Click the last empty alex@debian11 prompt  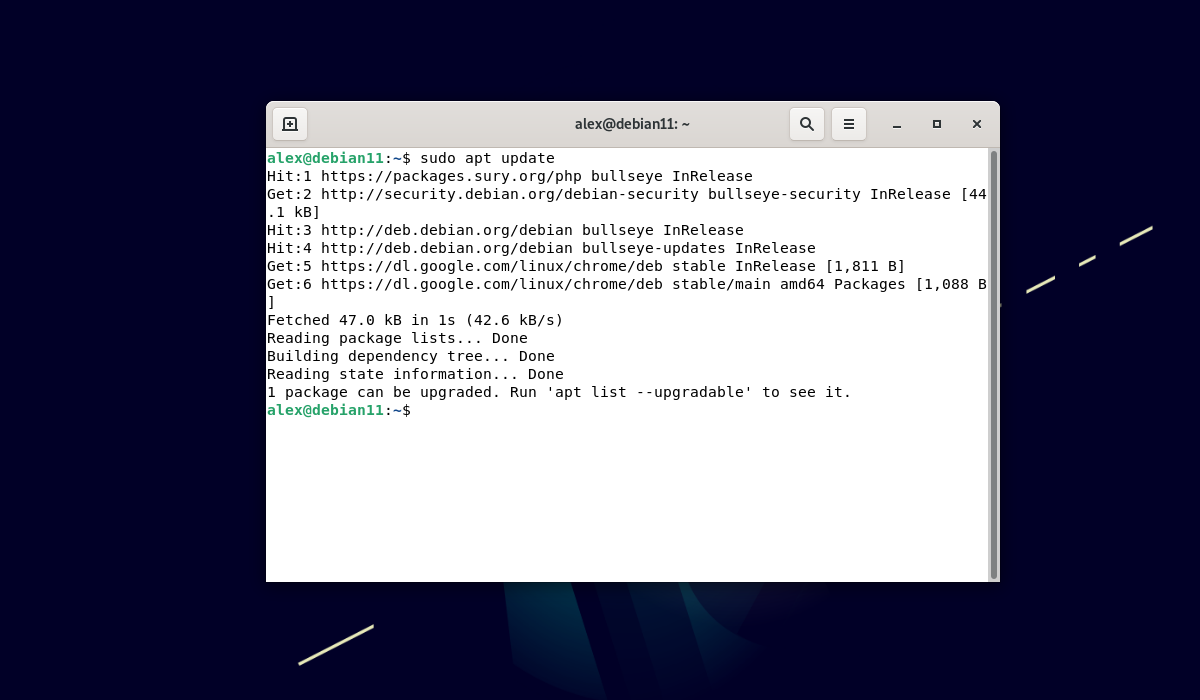pyautogui.click(x=339, y=410)
